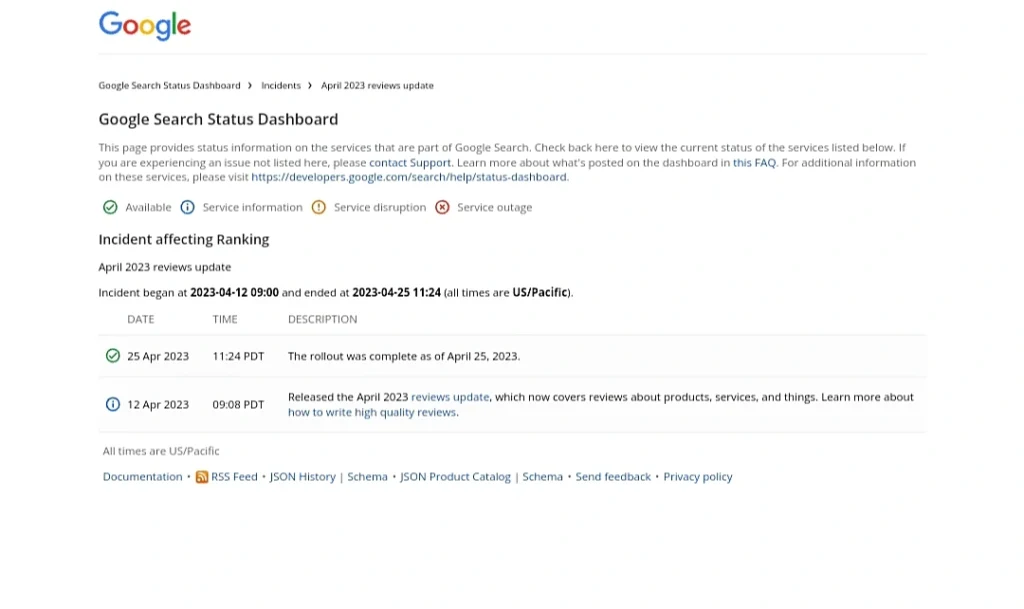This screenshot has height=609, width=1024.
Task: Open Schema link after JSON Product Catalog
Action: 543,476
